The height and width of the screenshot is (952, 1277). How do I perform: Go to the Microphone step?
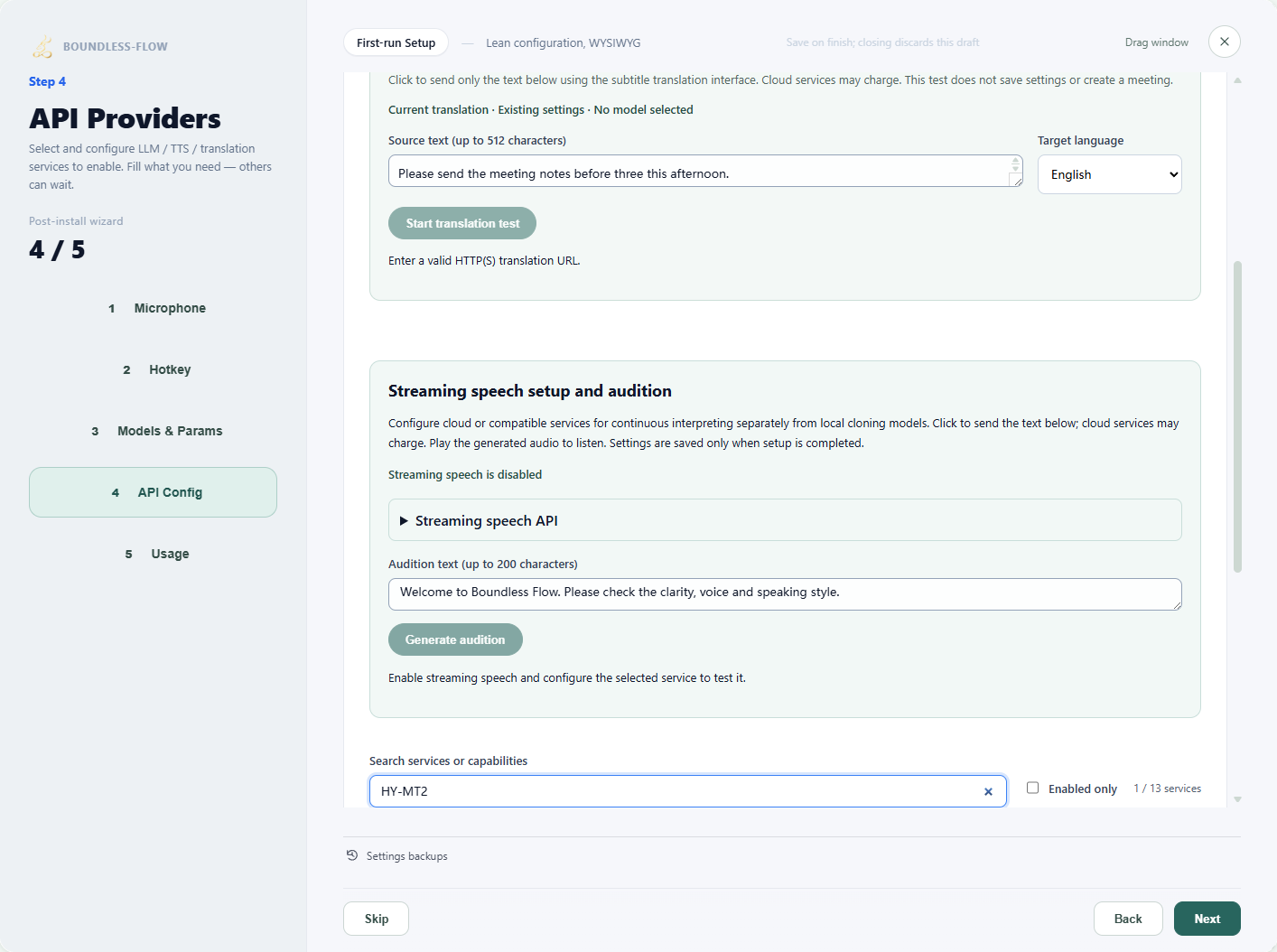(153, 308)
